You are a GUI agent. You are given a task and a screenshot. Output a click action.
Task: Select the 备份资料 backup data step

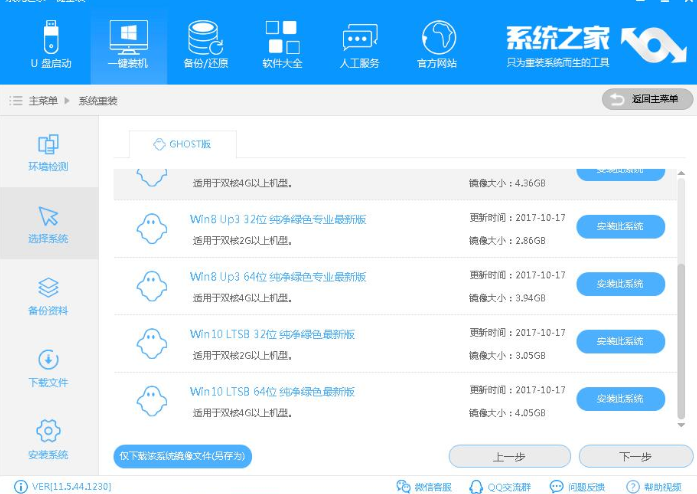click(x=48, y=296)
